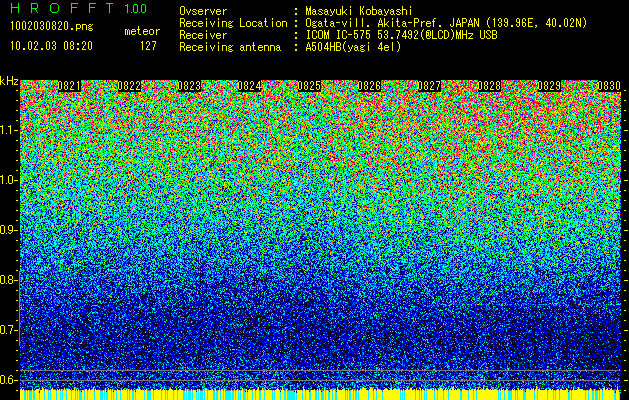
Task: Click the Ogata-vill. Akita-Pref. JAPAN location text
Action: pos(446,23)
